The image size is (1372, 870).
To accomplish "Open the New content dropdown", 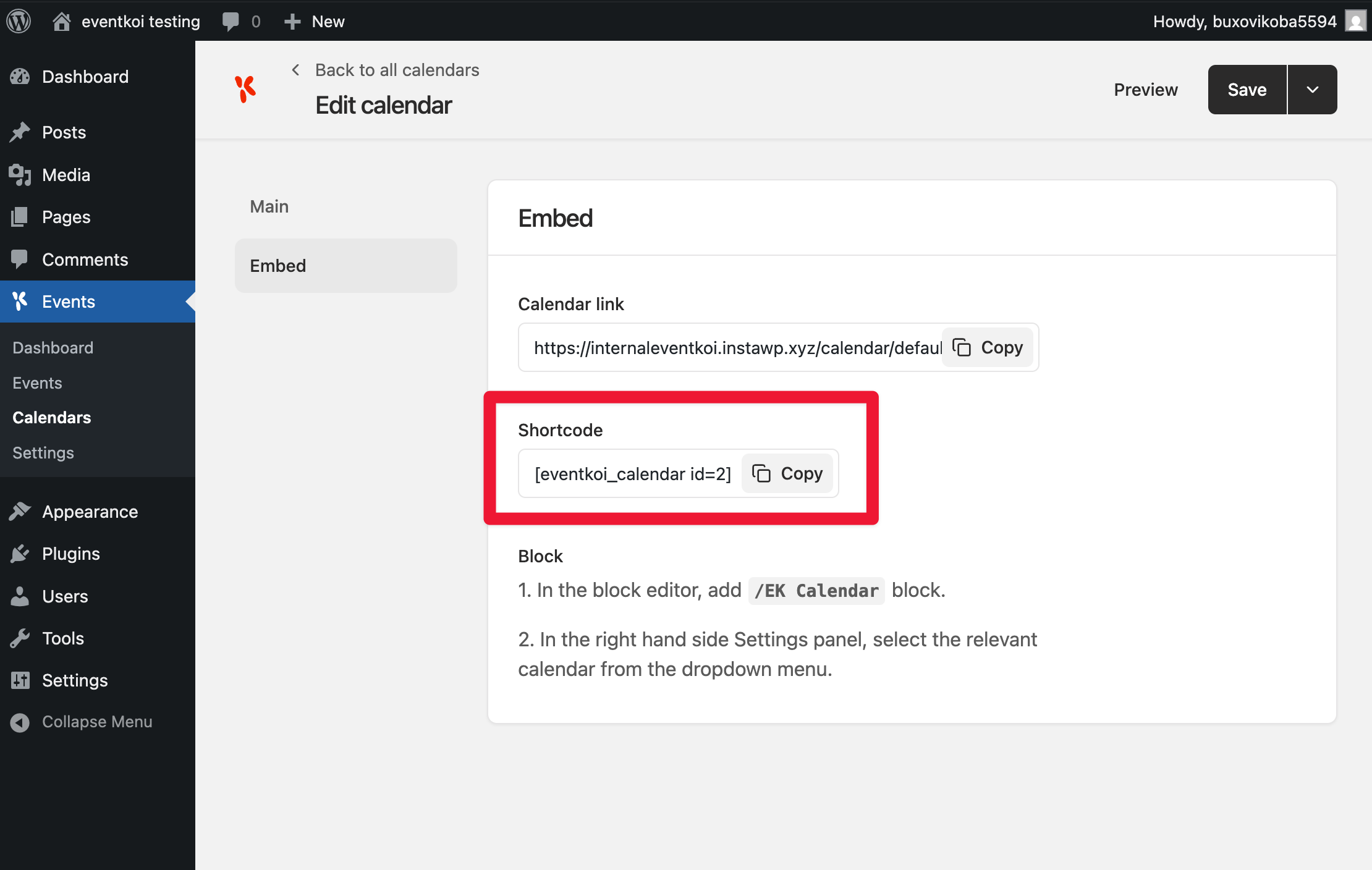I will point(314,21).
